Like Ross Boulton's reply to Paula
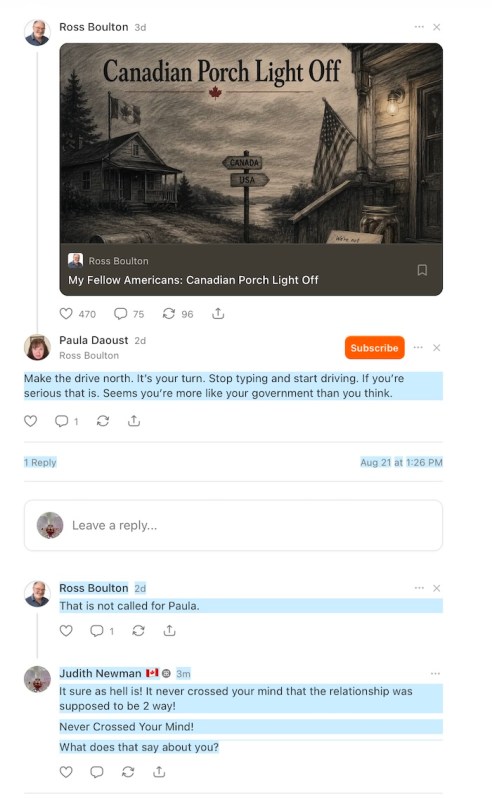Image resolution: width=492 pixels, height=799 pixels. click(x=66, y=631)
